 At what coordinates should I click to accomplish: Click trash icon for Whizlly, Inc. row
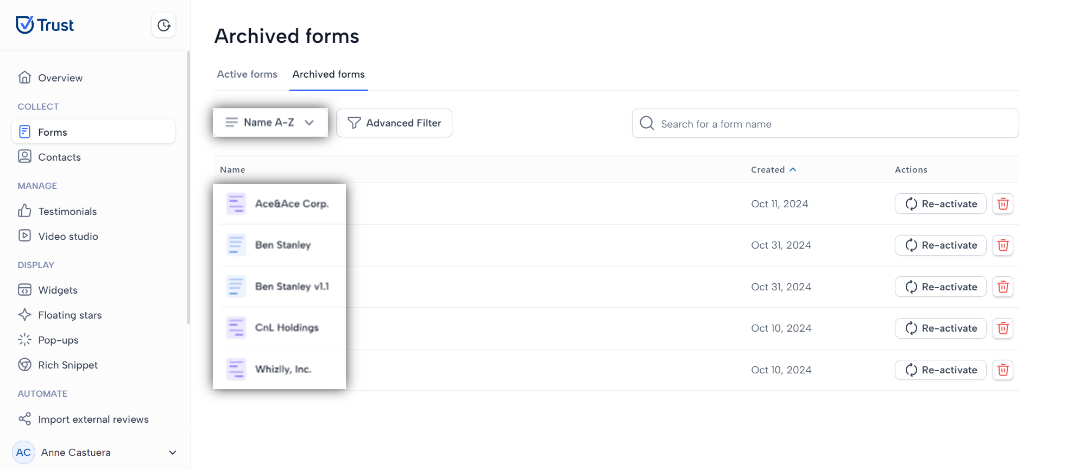tap(1003, 370)
